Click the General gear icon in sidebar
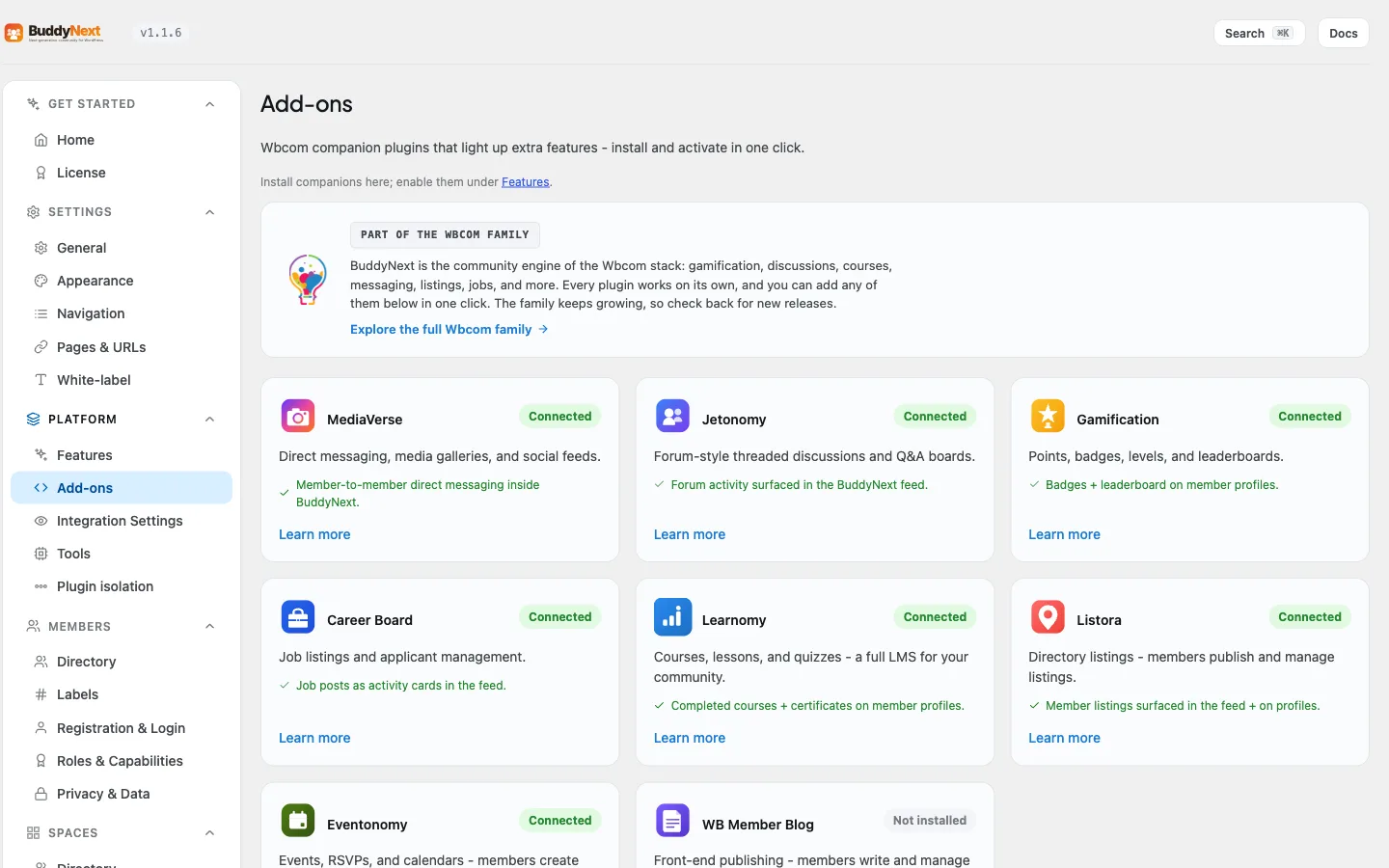Image resolution: width=1389 pixels, height=868 pixels. click(x=41, y=248)
